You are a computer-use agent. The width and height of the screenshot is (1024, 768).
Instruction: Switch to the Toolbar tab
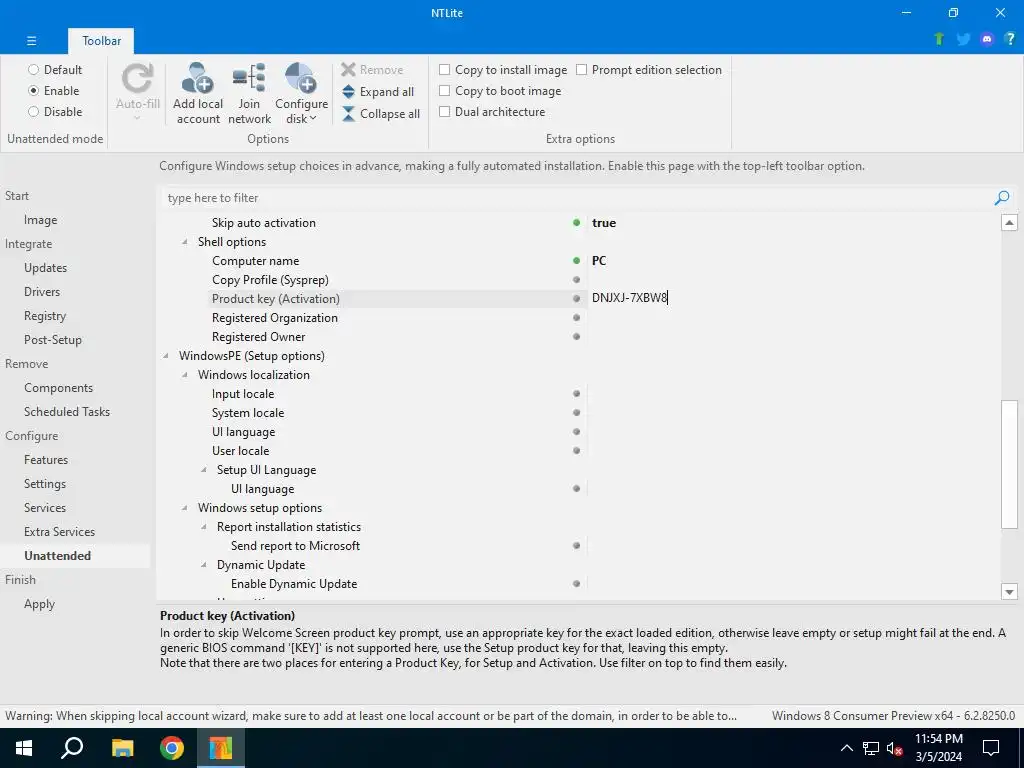(101, 40)
